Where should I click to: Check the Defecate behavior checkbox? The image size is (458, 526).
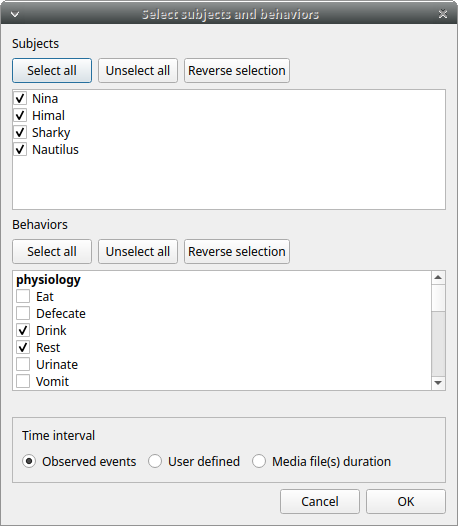(x=23, y=313)
